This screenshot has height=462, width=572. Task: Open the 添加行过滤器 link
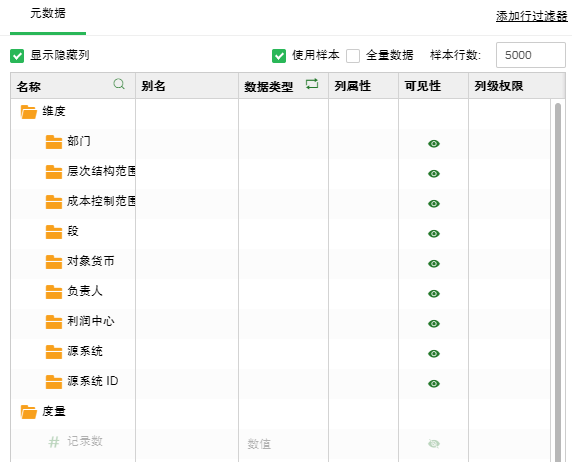(532, 16)
